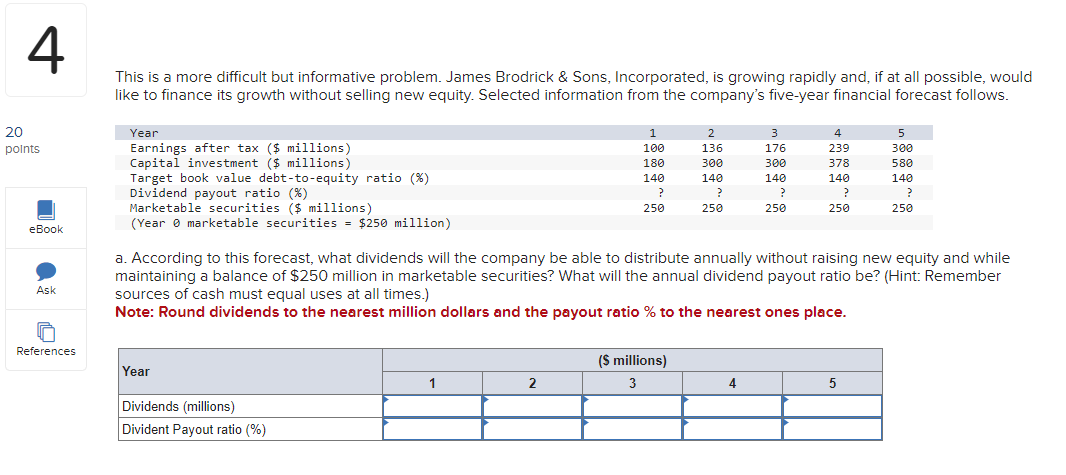Click Year 1 capital investment value 180

(x=653, y=163)
